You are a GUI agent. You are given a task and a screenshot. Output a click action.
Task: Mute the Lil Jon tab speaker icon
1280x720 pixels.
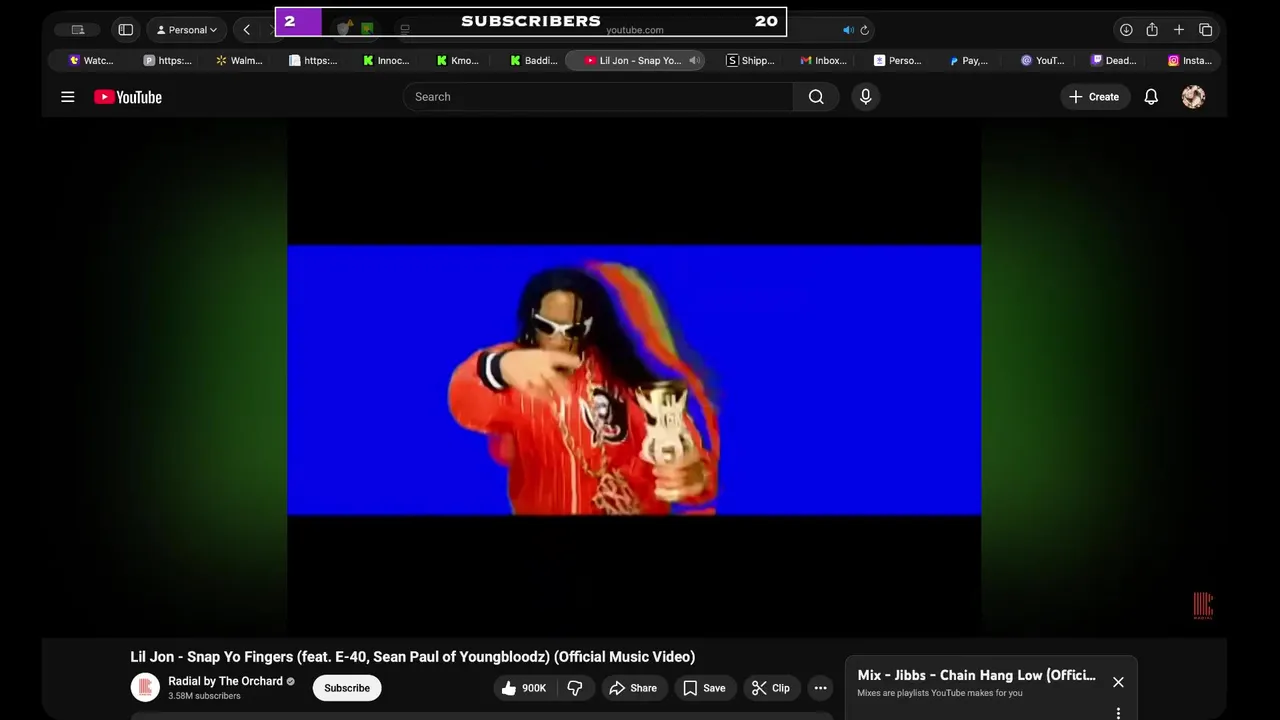point(694,61)
